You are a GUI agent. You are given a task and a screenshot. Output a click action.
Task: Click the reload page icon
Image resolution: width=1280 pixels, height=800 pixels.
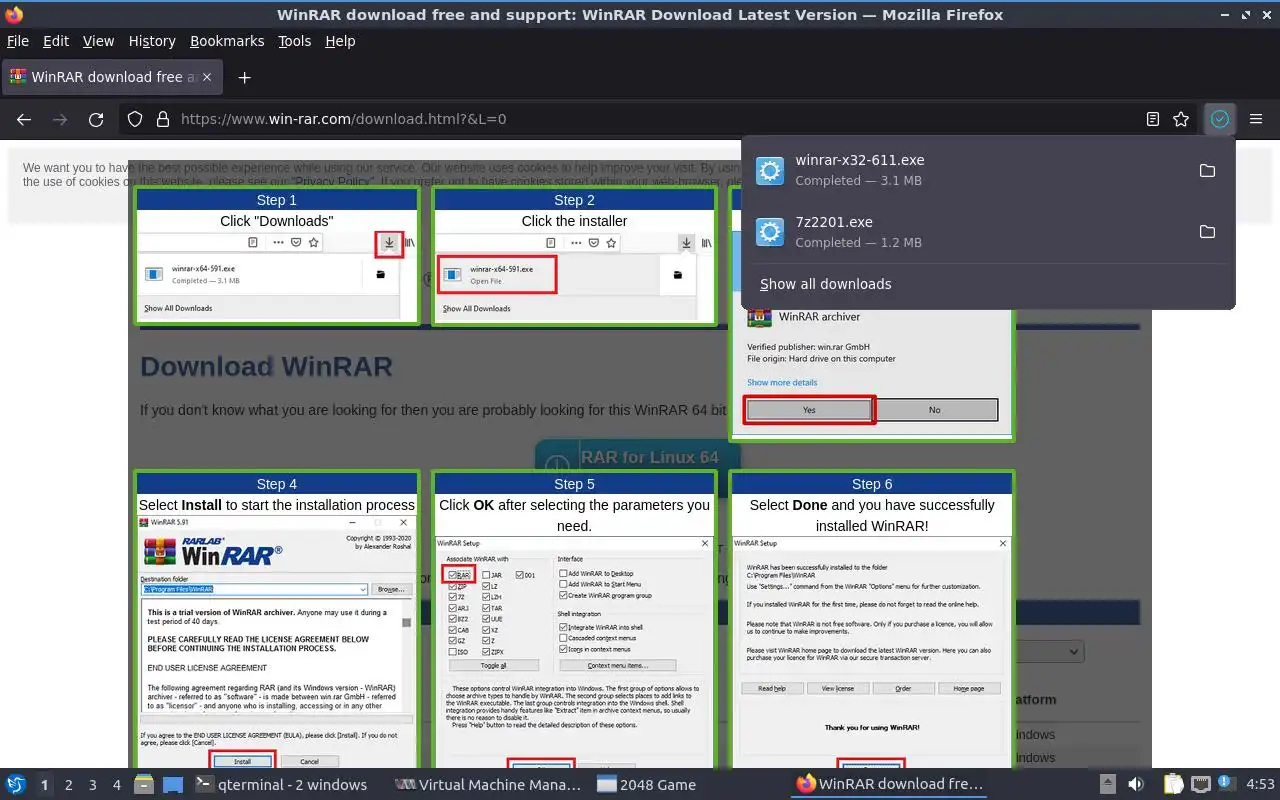click(96, 119)
